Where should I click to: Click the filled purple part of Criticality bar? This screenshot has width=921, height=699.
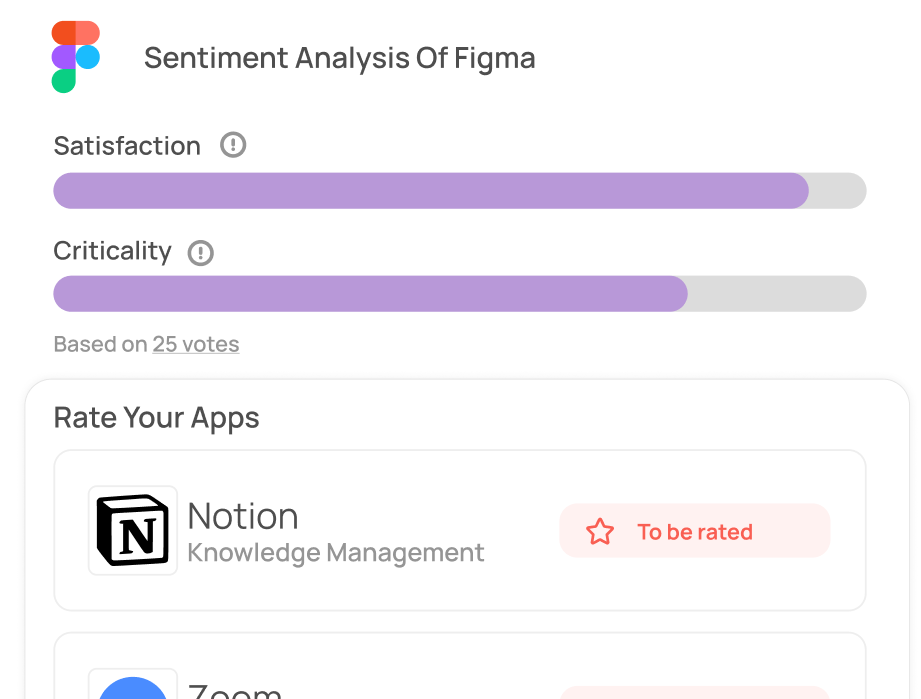[x=370, y=294]
